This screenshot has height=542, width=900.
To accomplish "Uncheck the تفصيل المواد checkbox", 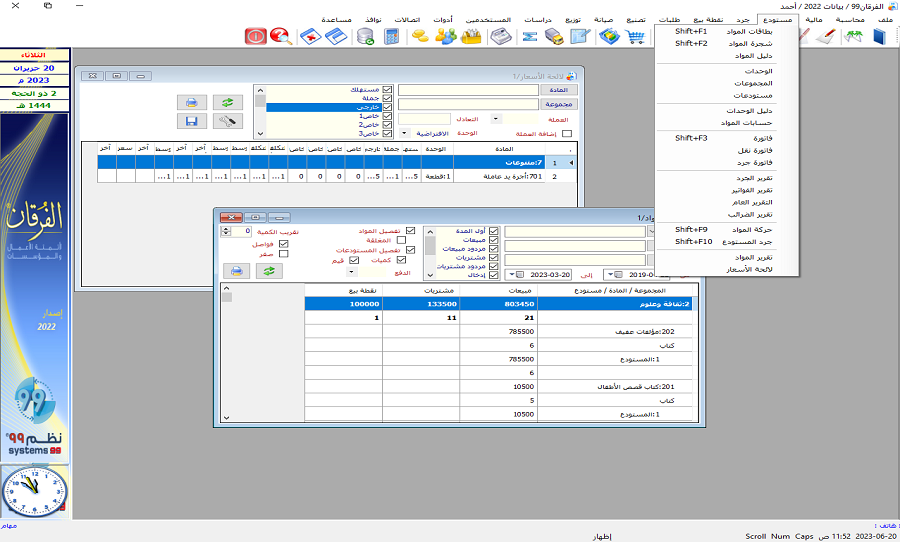I will (x=410, y=230).
